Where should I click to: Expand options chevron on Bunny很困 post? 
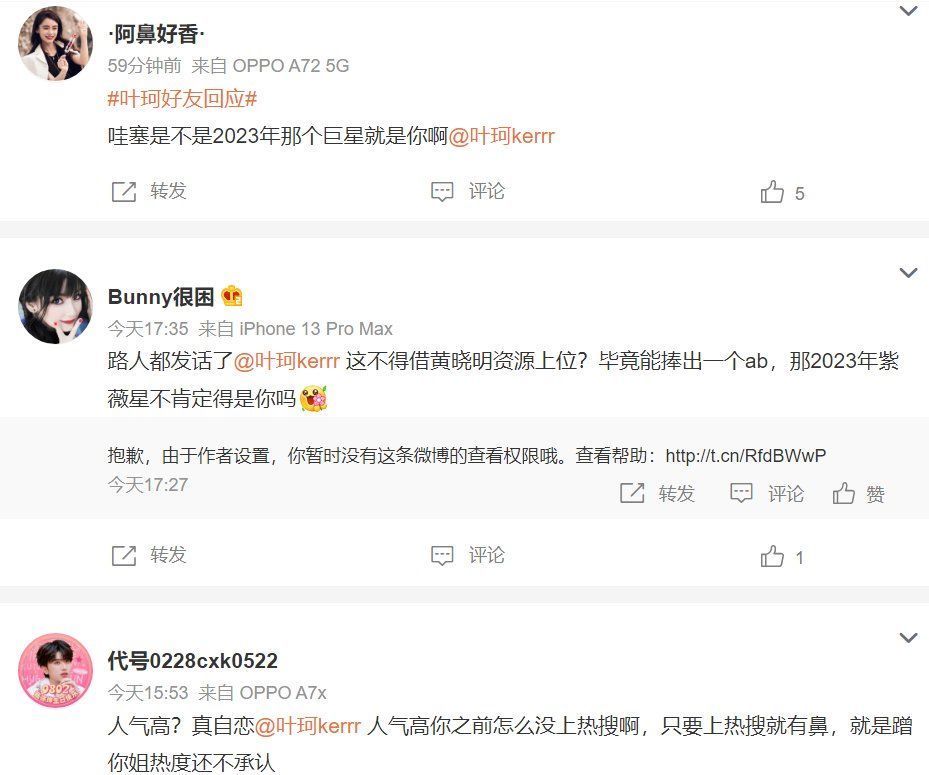pyautogui.click(x=908, y=273)
